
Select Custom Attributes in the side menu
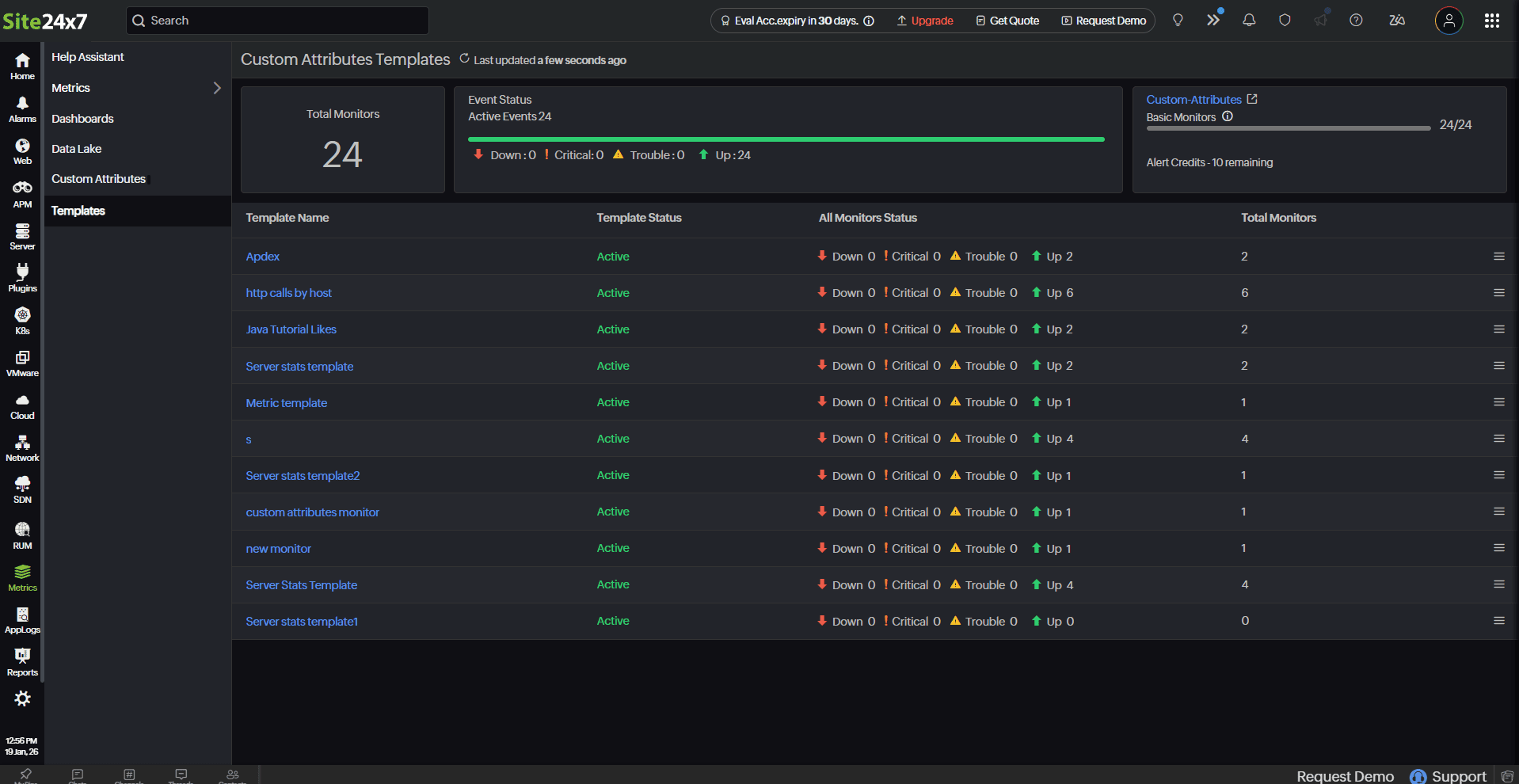(98, 179)
